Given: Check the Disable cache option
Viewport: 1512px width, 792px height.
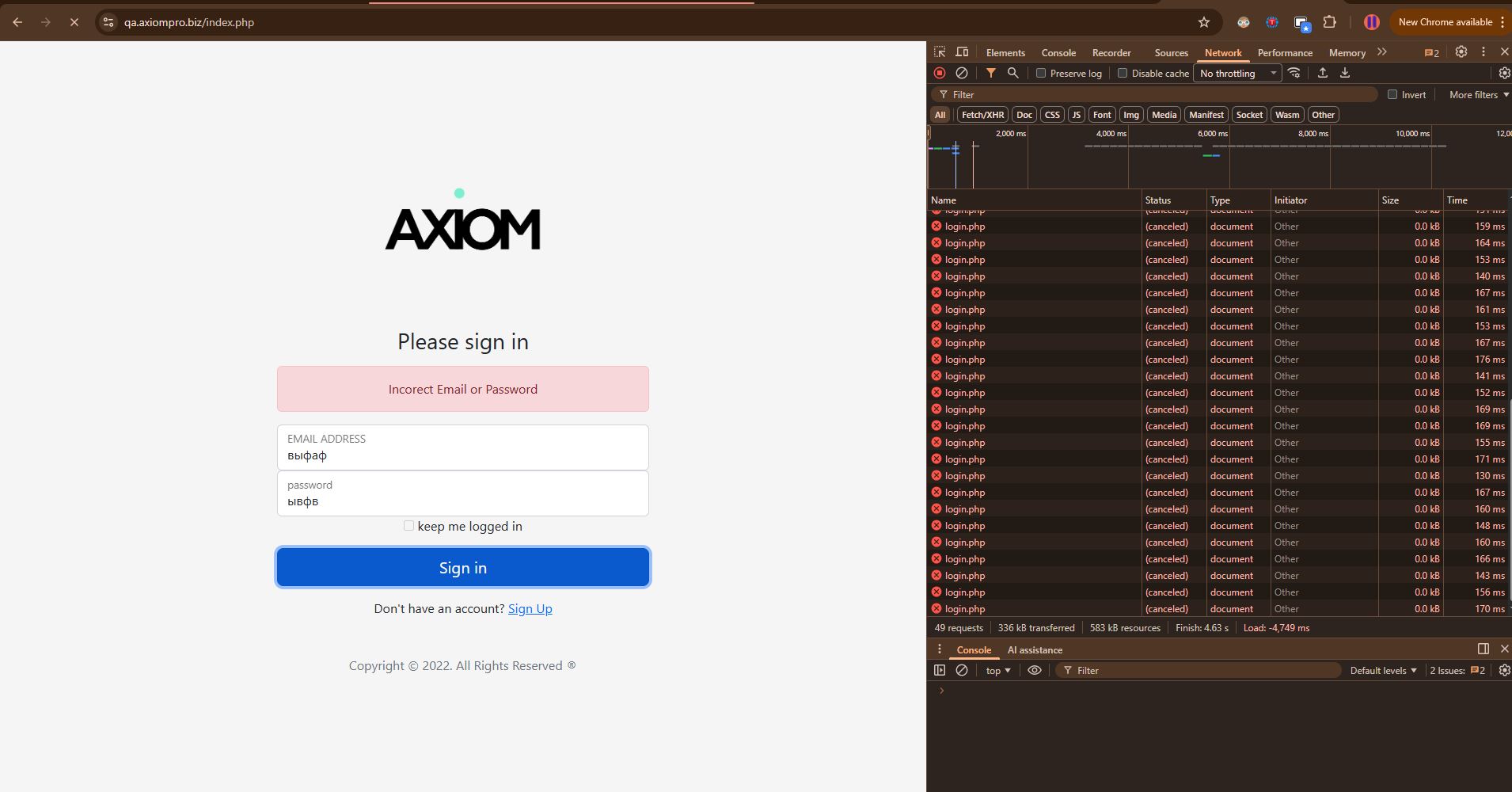Looking at the screenshot, I should (1123, 73).
